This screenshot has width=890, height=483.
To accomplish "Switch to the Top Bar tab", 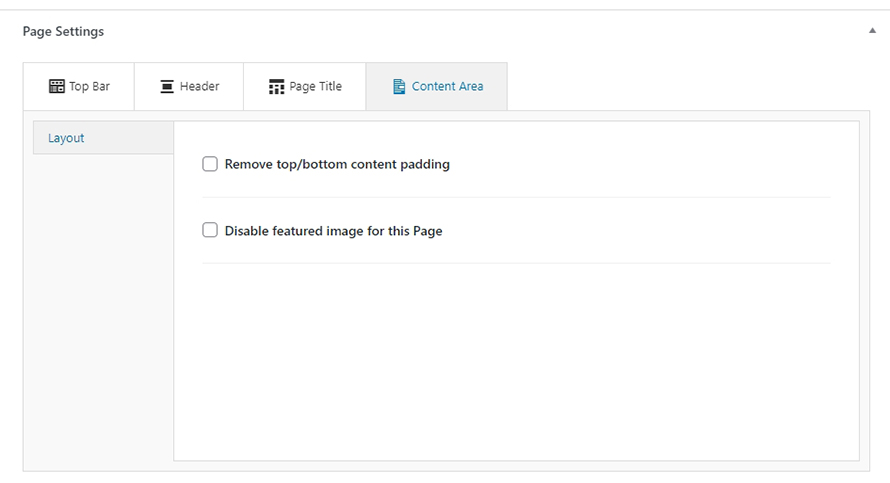I will click(x=79, y=86).
